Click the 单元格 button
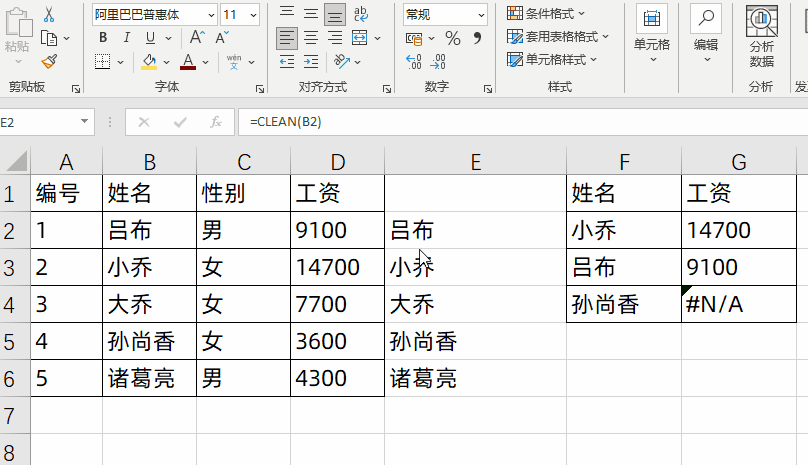 [x=652, y=34]
